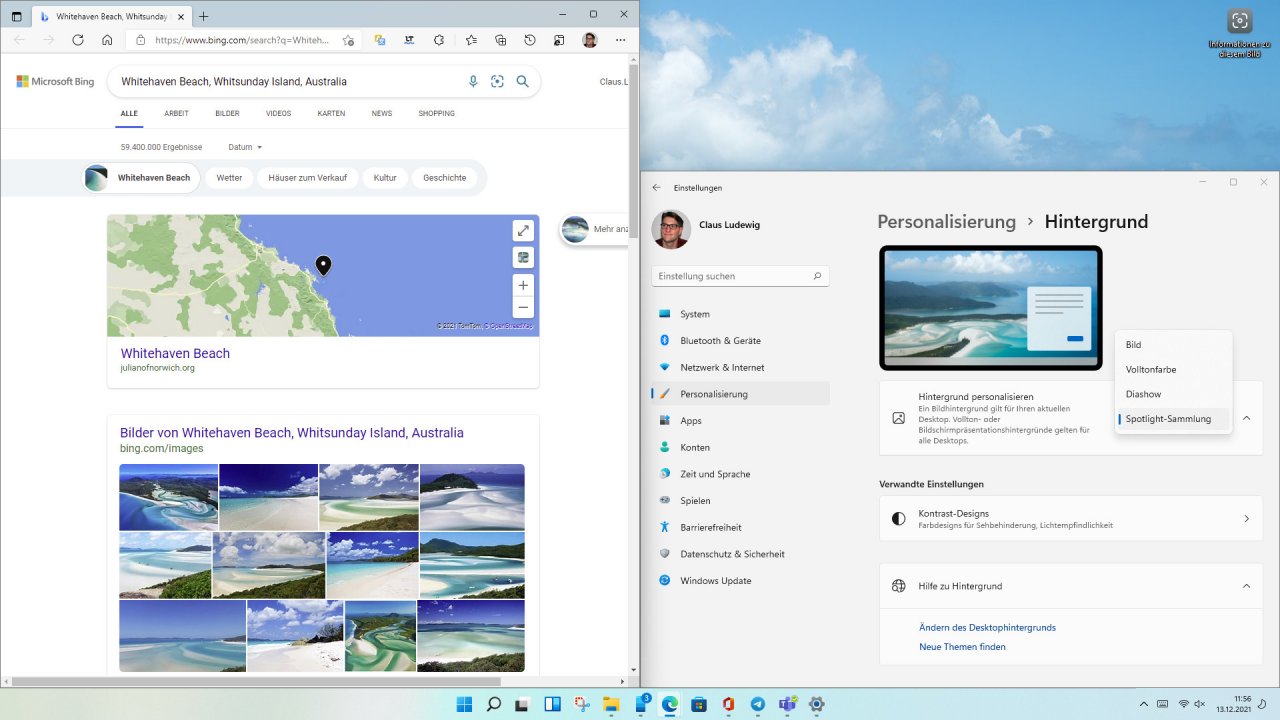
Task: Select Spotlight-Sammlung option
Action: coord(1173,419)
